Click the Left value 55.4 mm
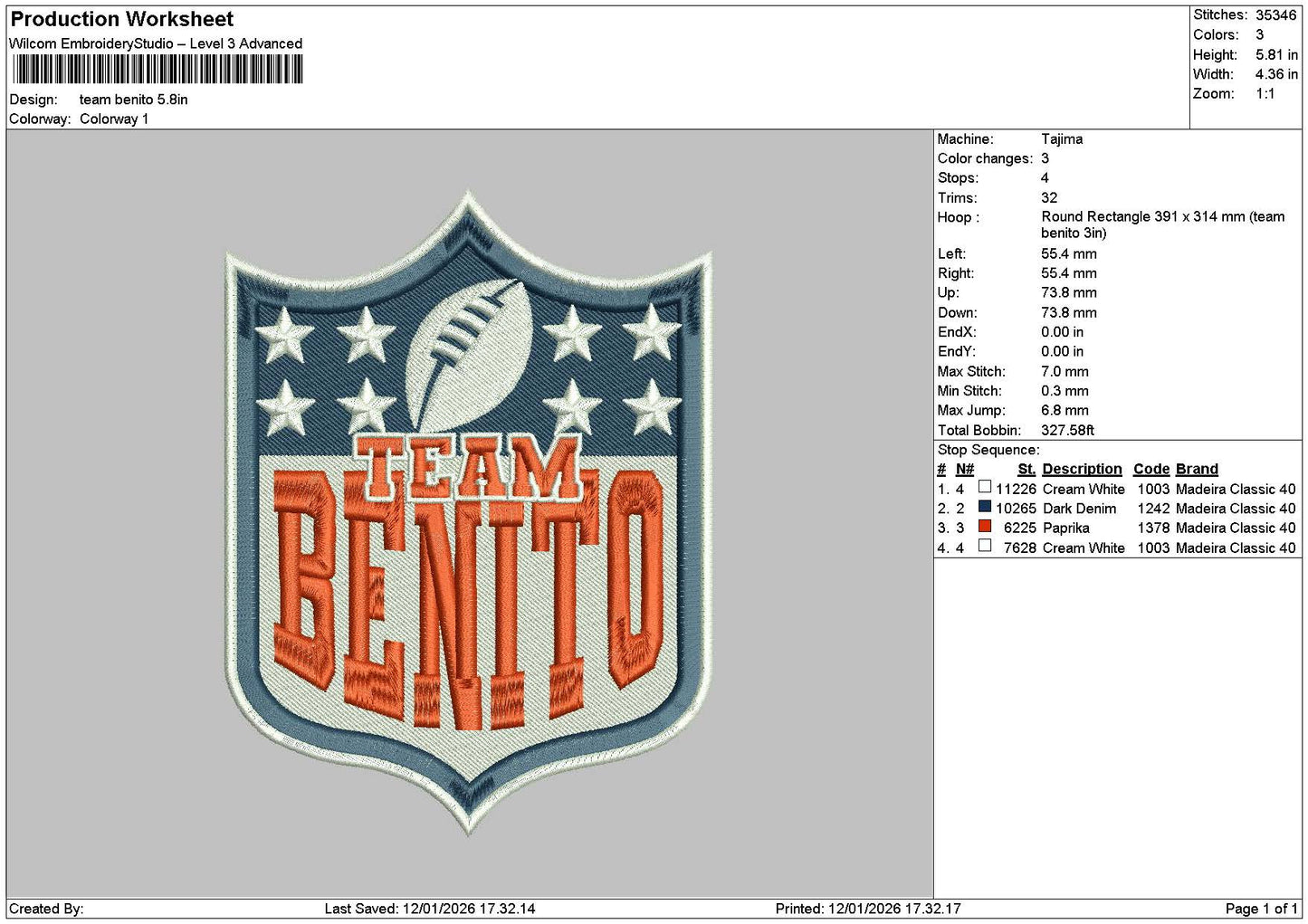 click(x=1069, y=254)
